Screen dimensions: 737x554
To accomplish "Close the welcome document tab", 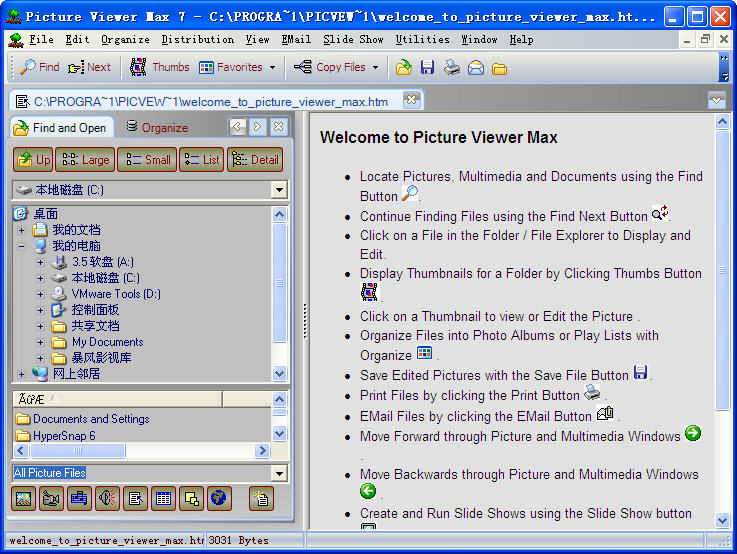I will coord(411,100).
